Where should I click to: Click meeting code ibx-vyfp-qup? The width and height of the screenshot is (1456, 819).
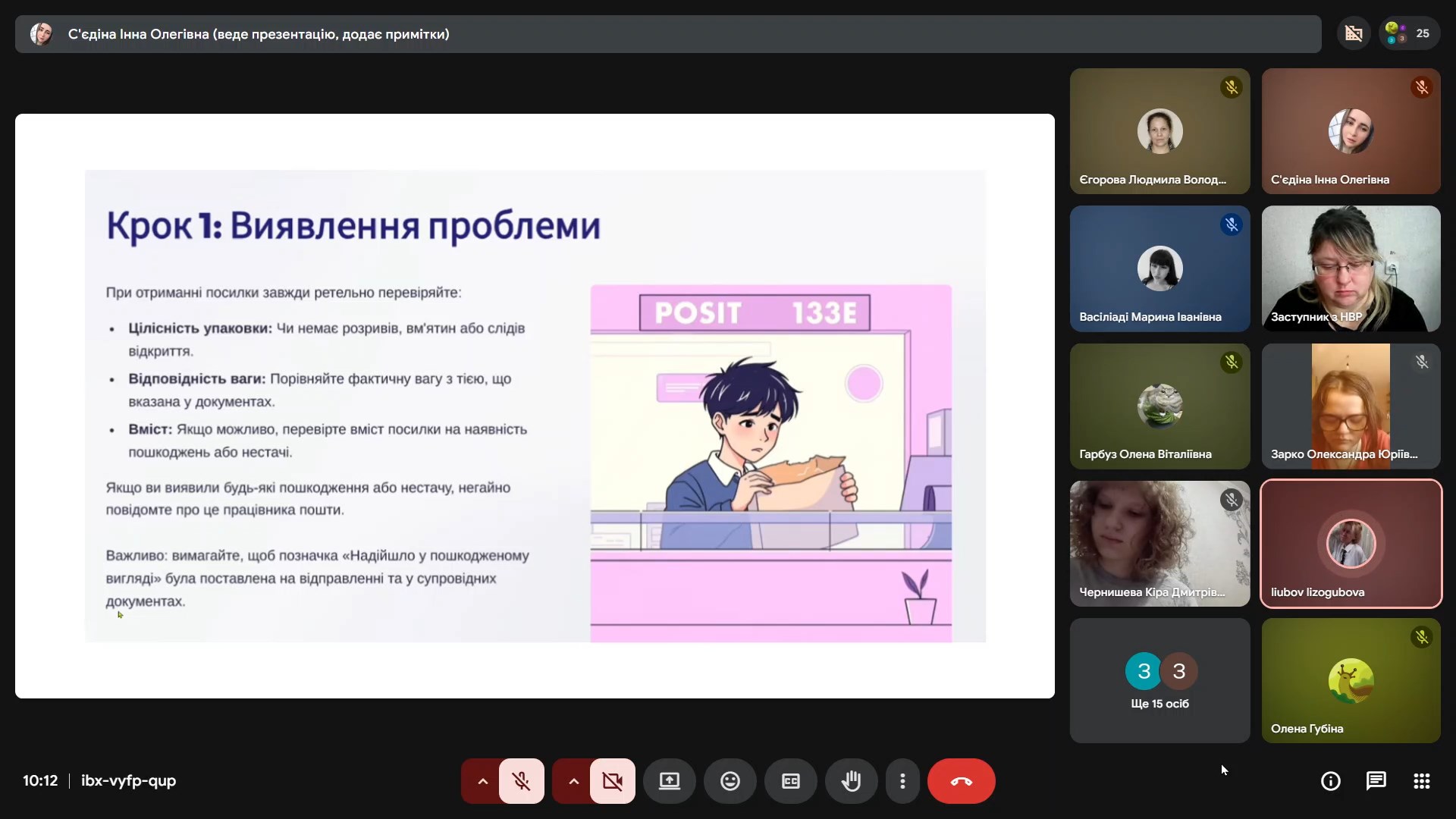pyautogui.click(x=128, y=780)
